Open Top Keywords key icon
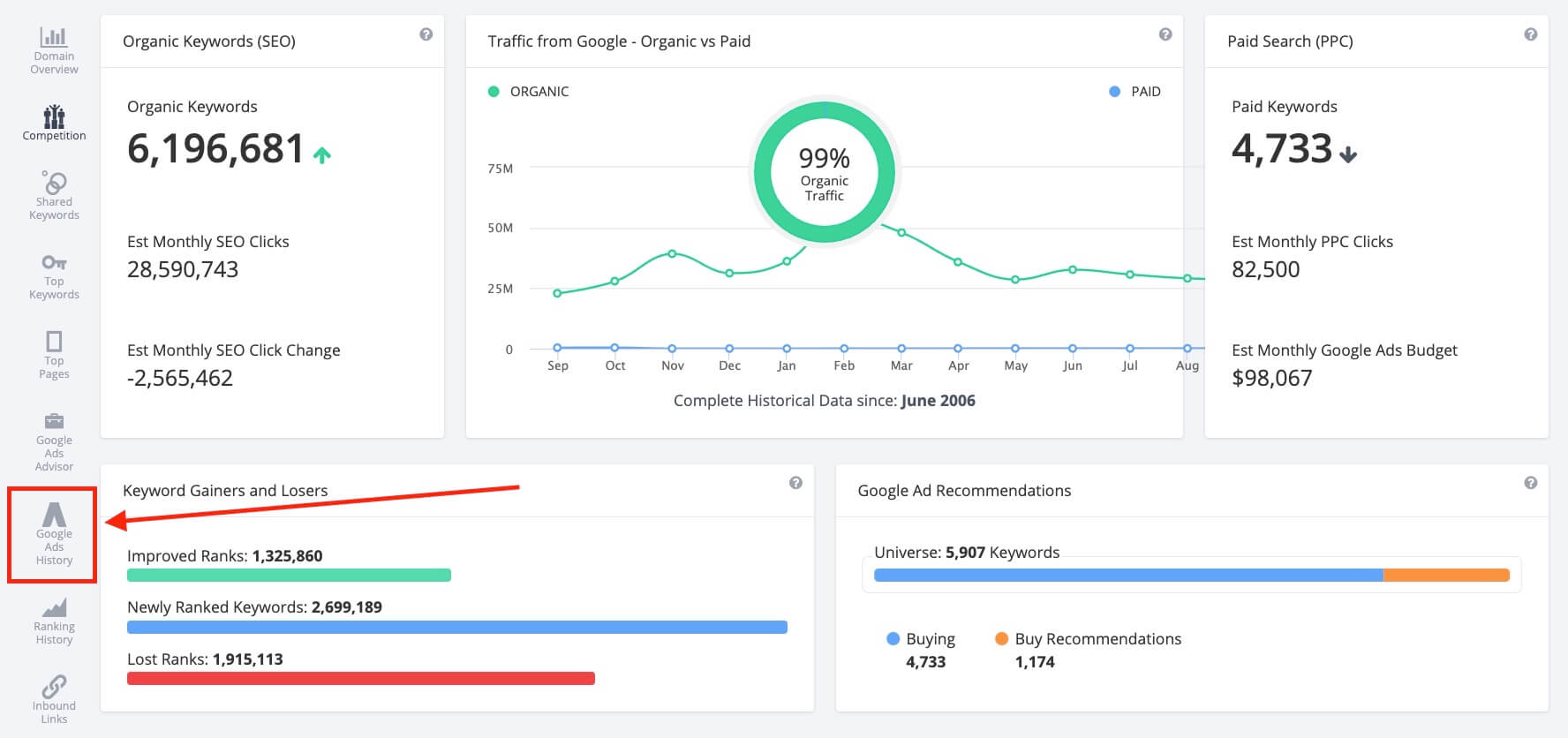Screen dimensions: 1568x738 pyautogui.click(x=54, y=263)
